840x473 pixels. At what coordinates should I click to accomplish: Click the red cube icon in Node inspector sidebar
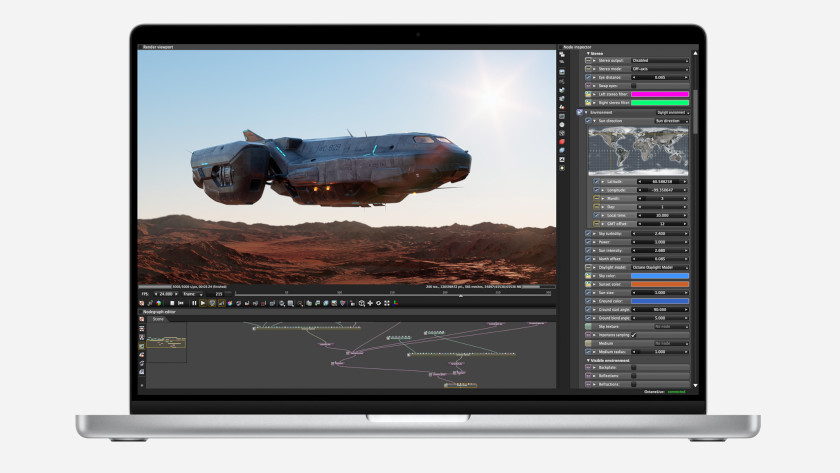[x=562, y=141]
